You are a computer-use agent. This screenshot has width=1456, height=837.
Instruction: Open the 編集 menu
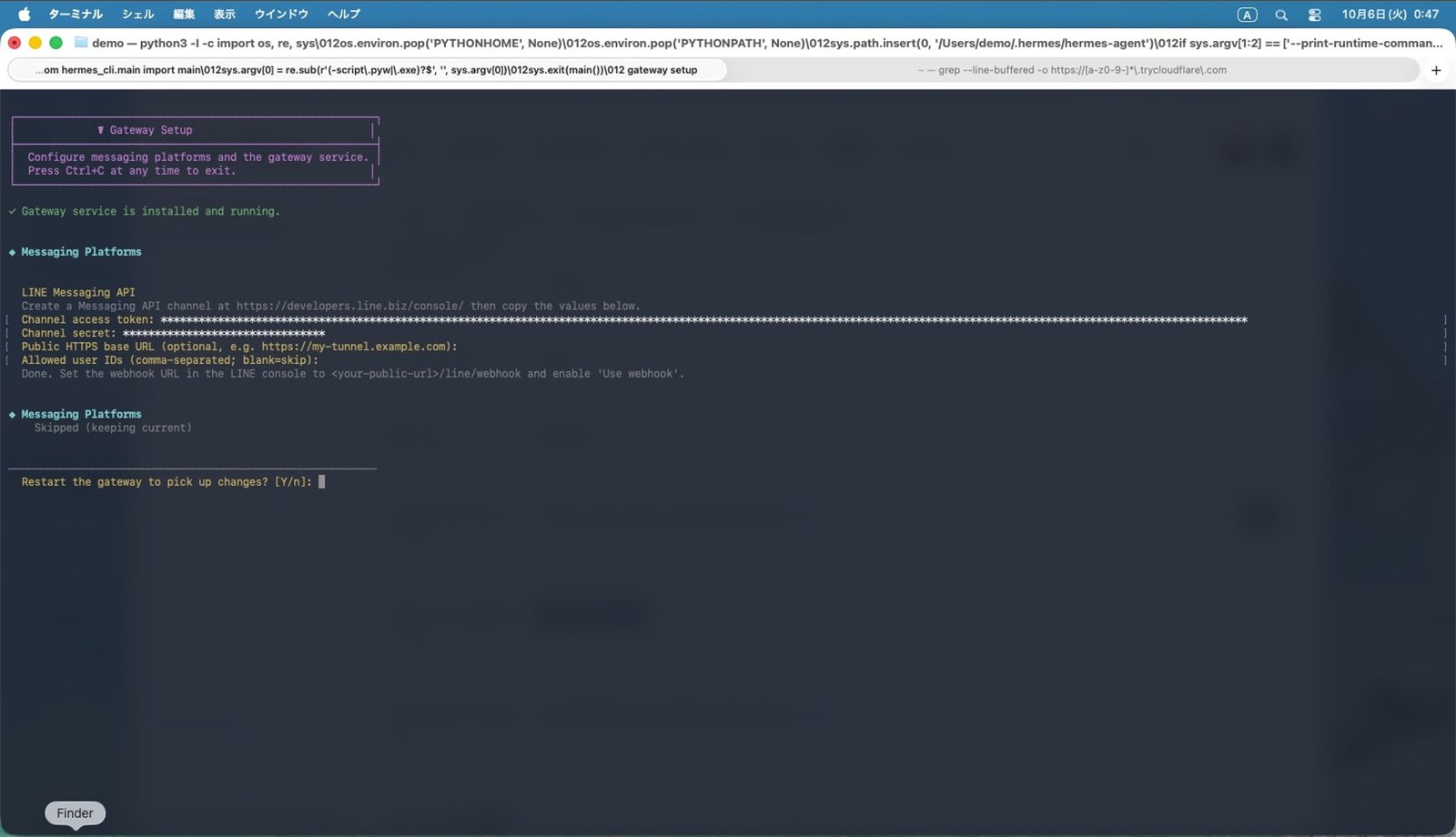click(184, 14)
